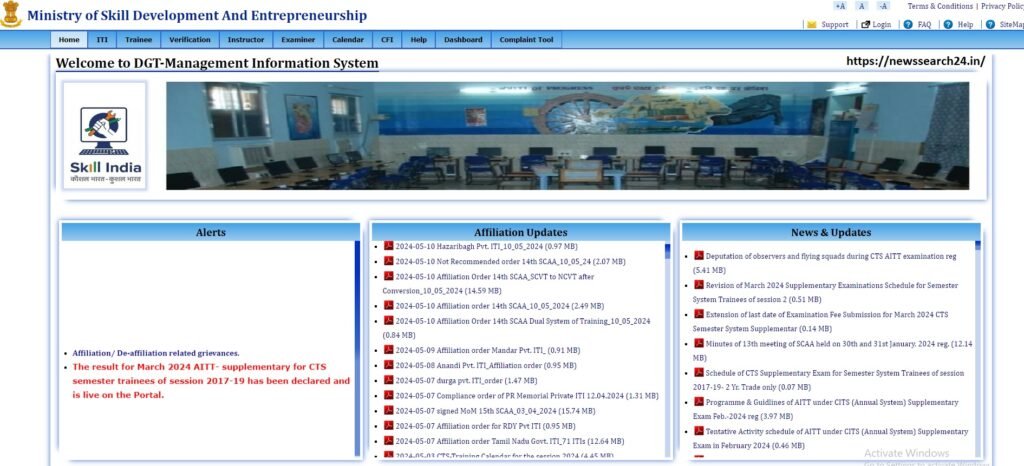Click the Affiliation Updates scrollbar

[667, 350]
